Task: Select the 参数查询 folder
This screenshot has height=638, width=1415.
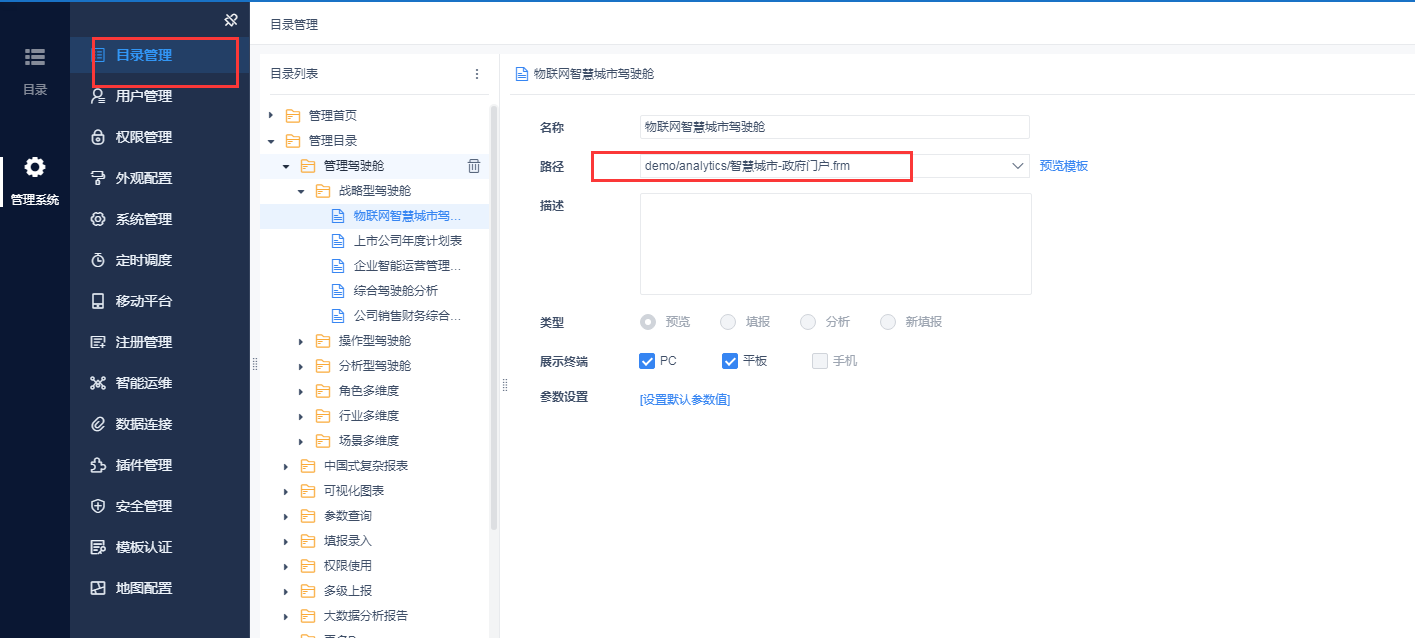Action: (x=348, y=516)
